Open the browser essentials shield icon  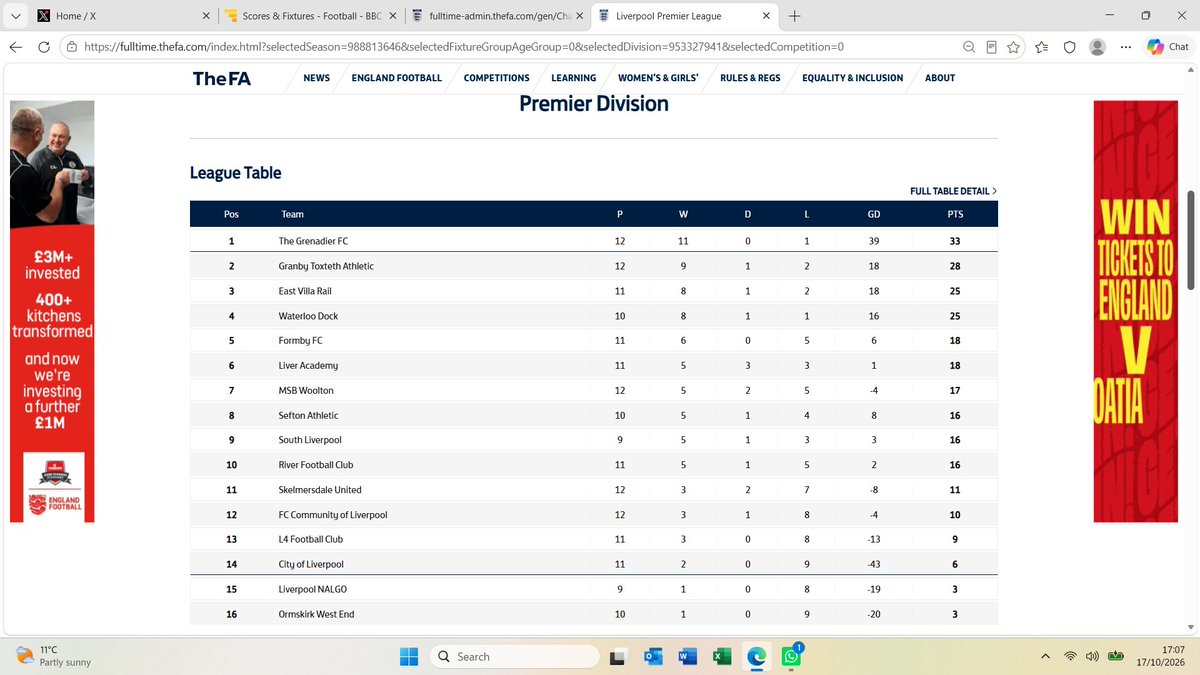(1069, 47)
